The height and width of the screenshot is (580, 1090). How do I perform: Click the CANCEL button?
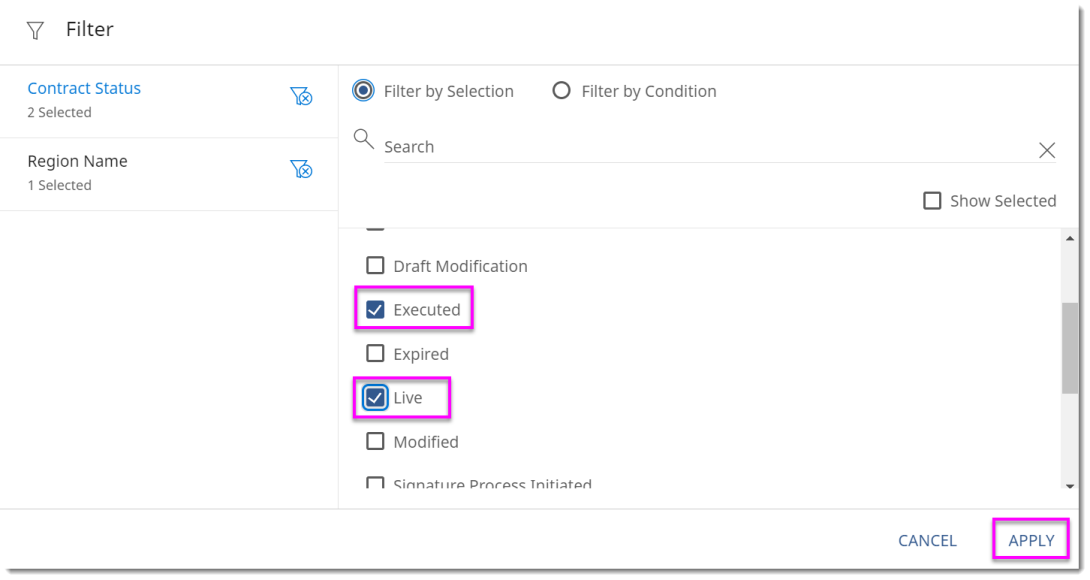click(927, 540)
